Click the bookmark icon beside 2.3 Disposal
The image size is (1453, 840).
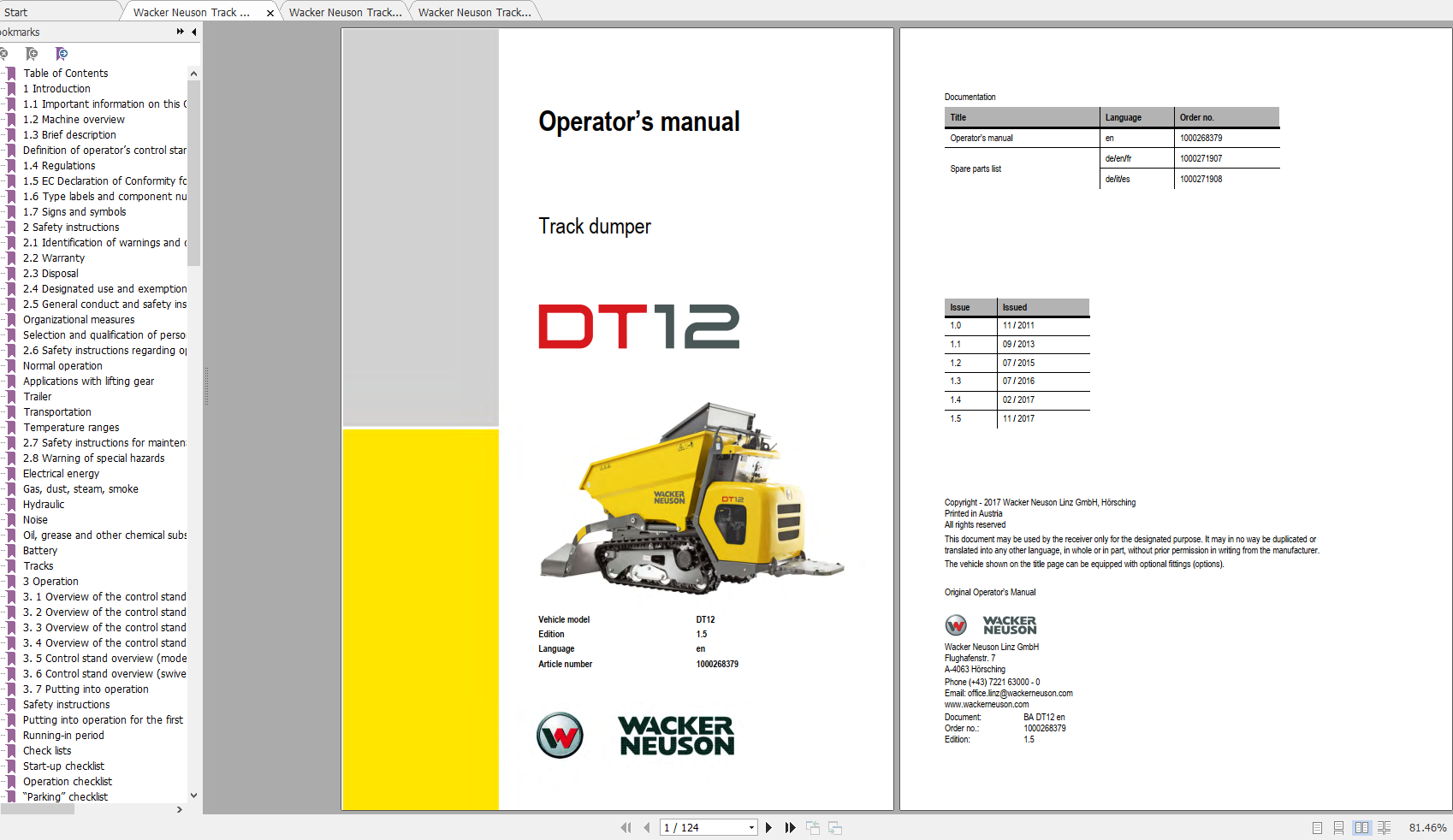pos(12,274)
